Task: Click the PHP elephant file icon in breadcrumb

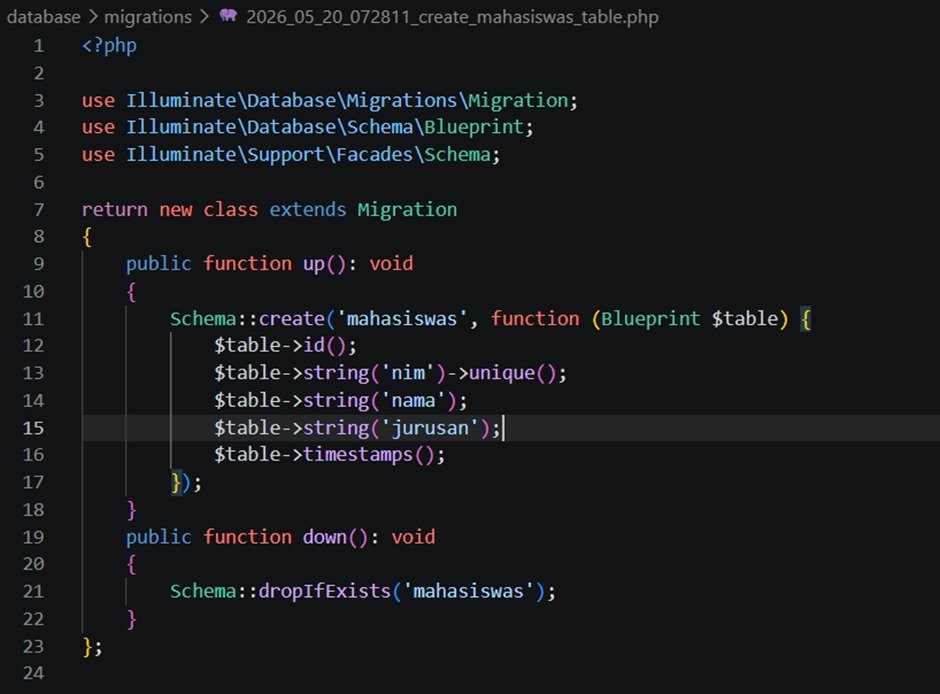Action: (x=228, y=16)
